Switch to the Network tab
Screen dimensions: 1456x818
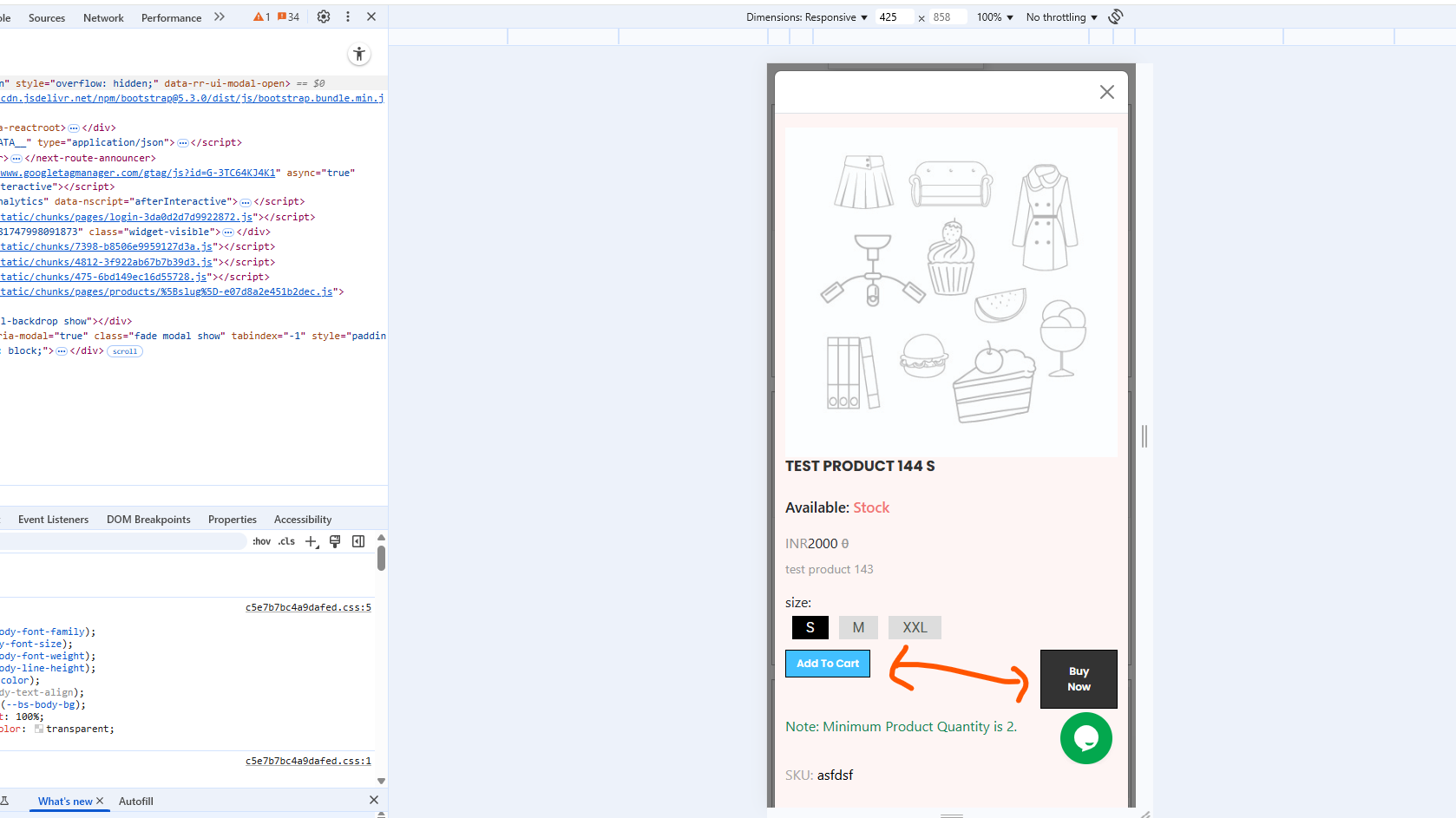pos(103,17)
